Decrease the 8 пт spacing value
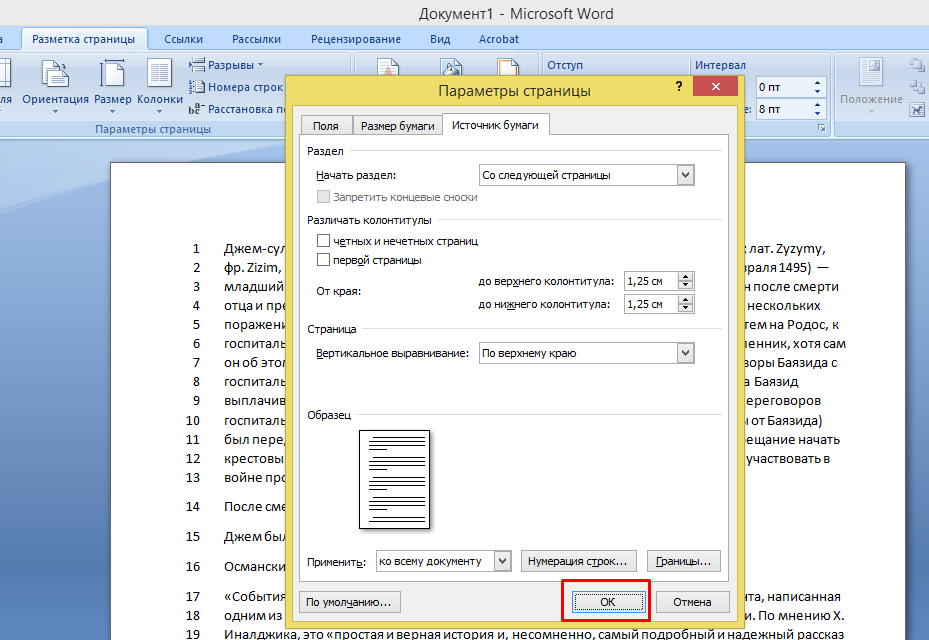The image size is (929, 640). (x=817, y=113)
